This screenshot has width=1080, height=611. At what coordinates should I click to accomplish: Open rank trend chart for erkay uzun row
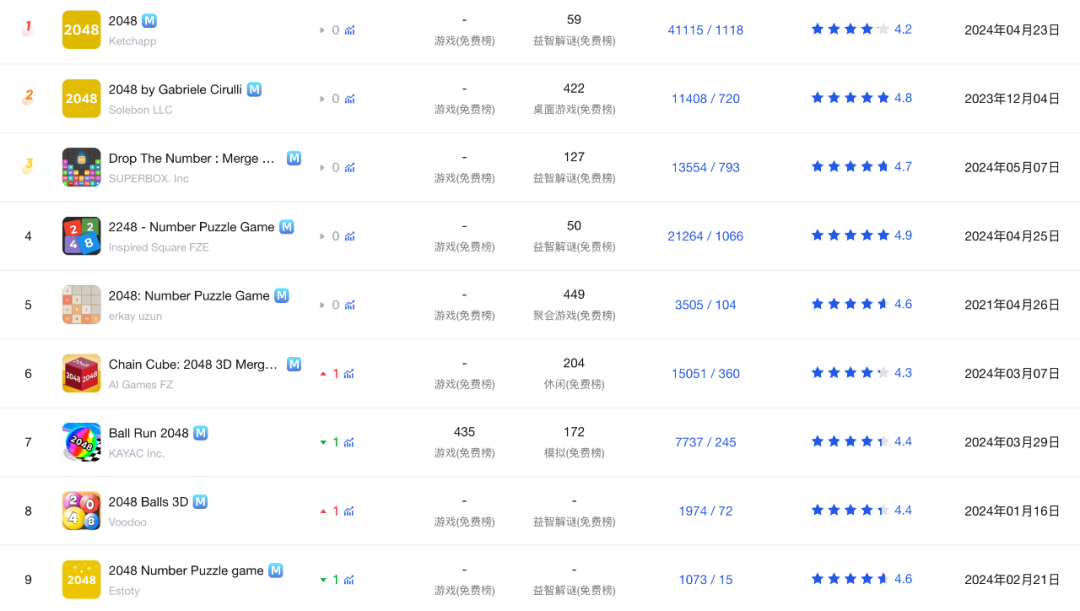click(x=350, y=305)
